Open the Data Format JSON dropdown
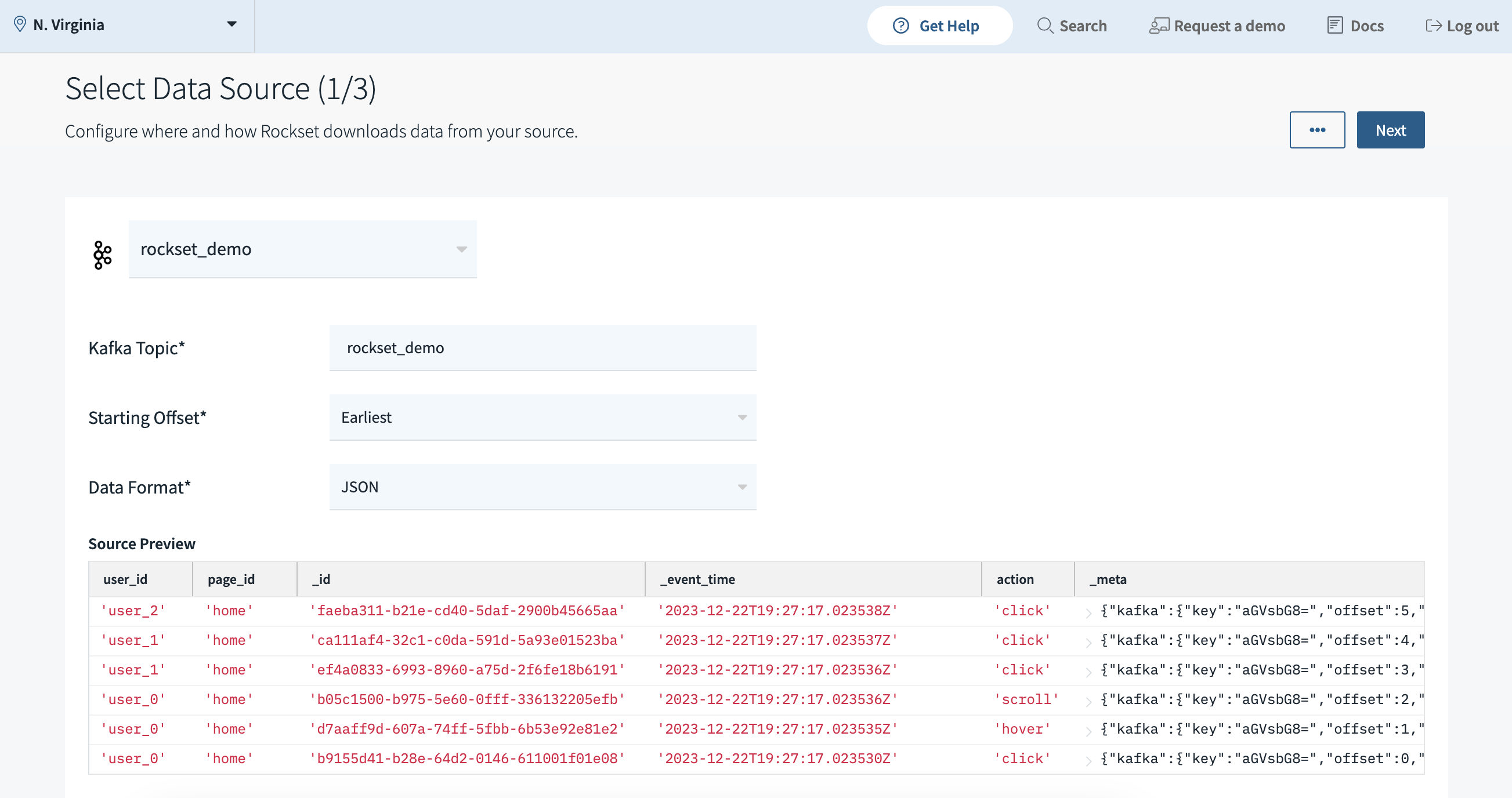Image resolution: width=1512 pixels, height=798 pixels. coord(542,487)
